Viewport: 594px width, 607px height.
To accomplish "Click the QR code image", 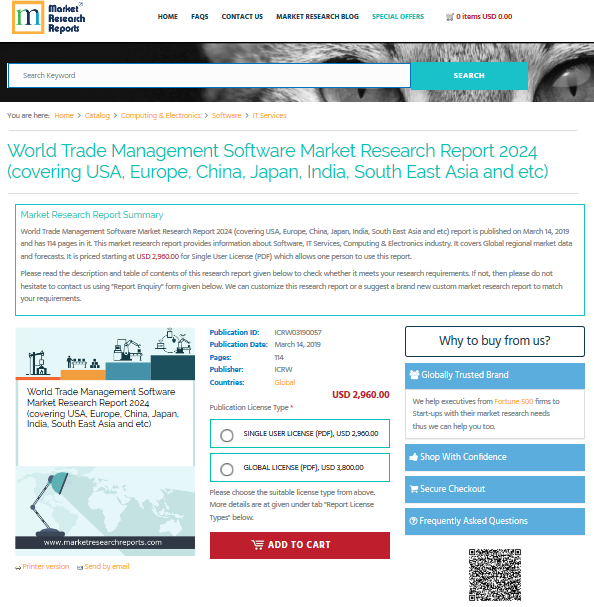I will click(494, 574).
